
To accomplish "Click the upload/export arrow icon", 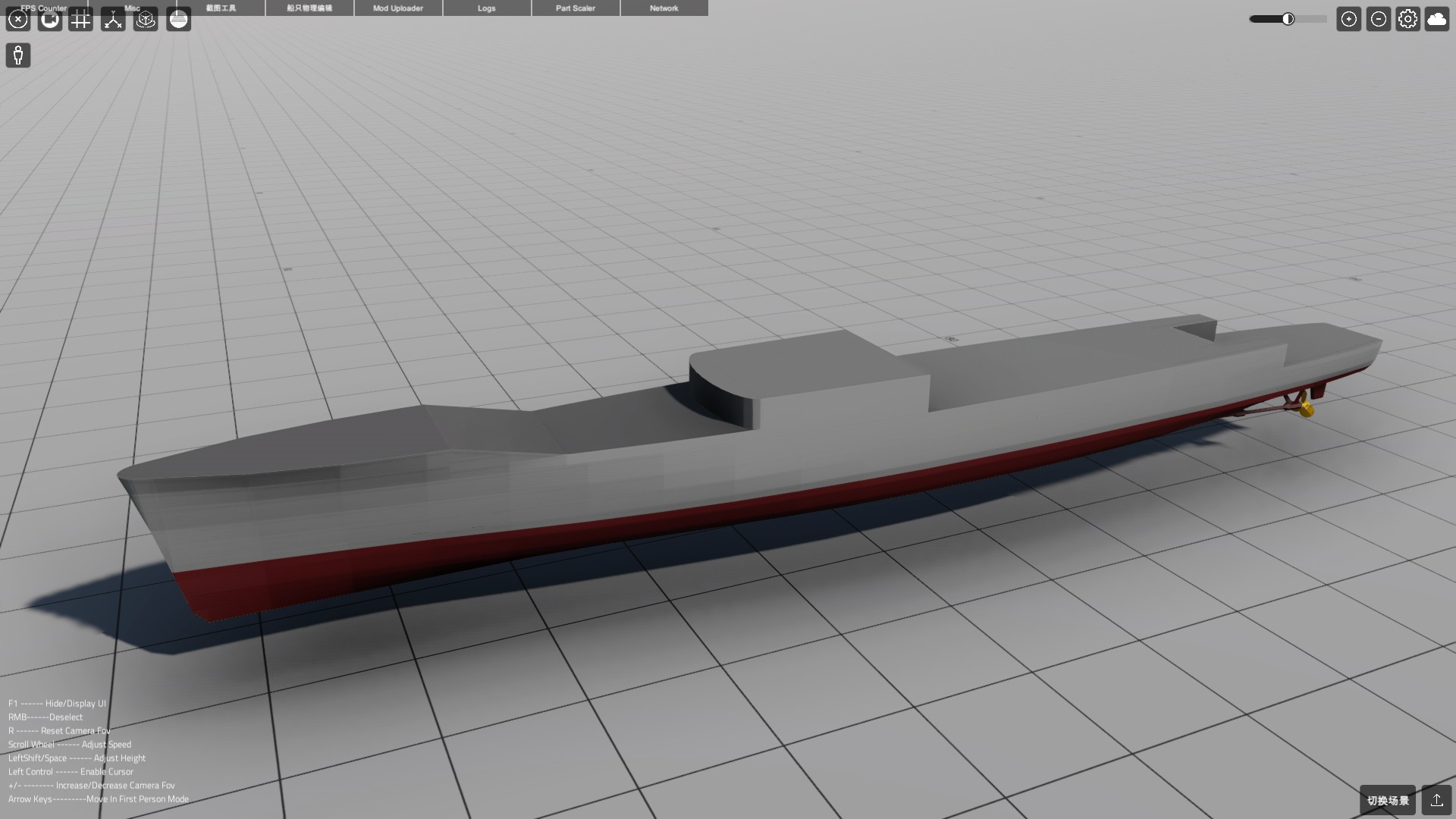I will tap(1436, 800).
